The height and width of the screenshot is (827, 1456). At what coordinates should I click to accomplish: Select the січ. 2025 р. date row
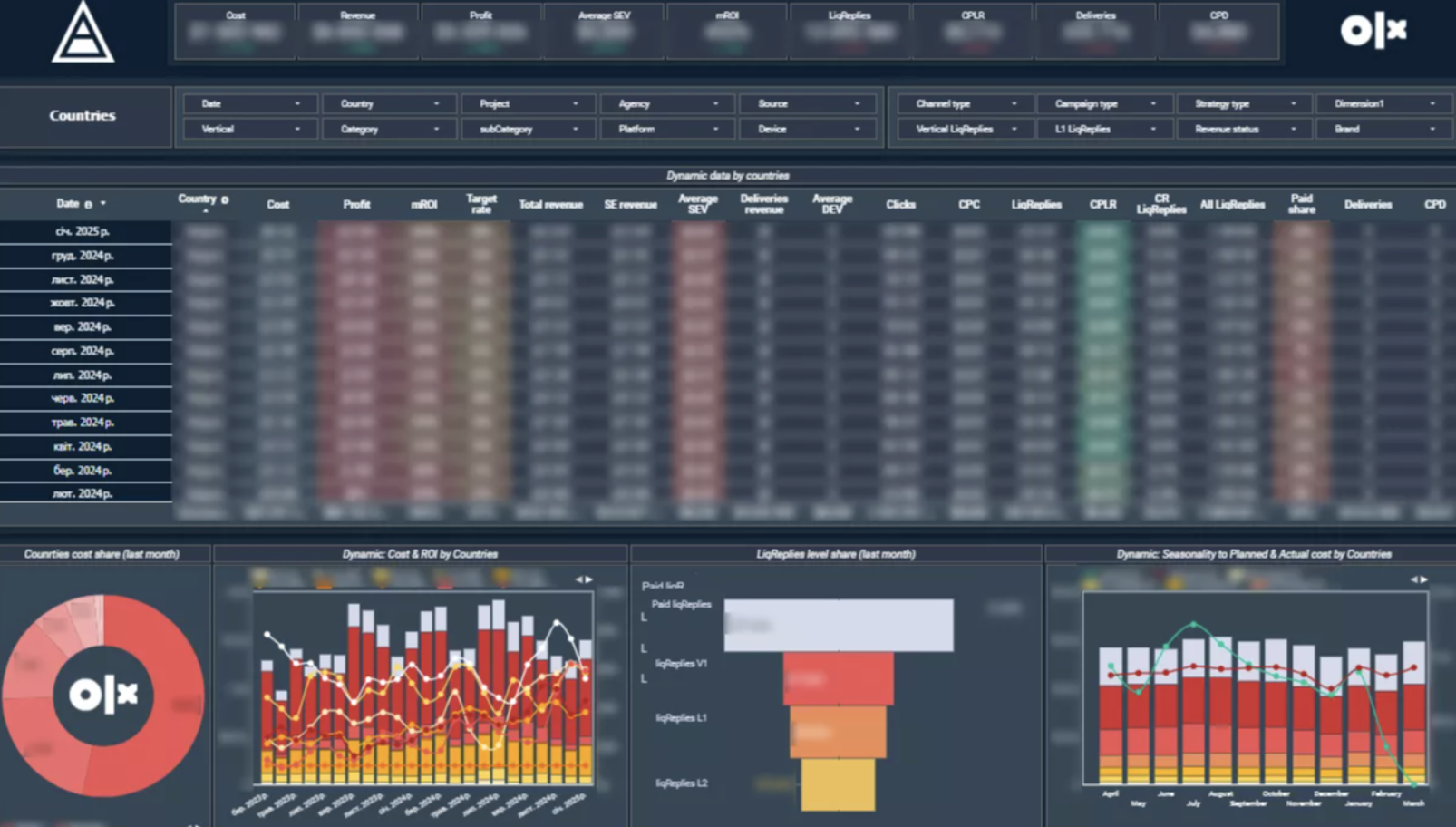[x=83, y=232]
